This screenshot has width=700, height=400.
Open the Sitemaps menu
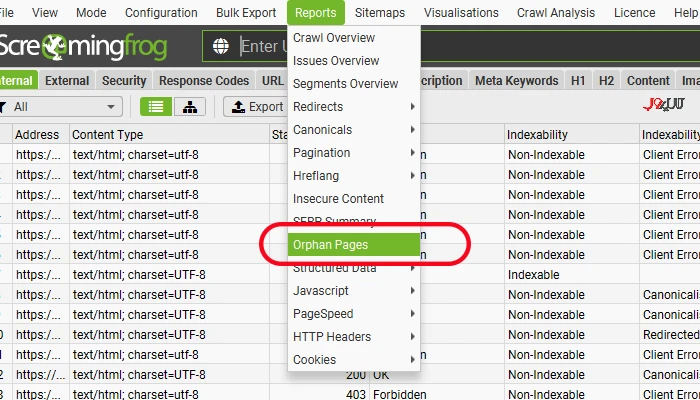[x=380, y=12]
